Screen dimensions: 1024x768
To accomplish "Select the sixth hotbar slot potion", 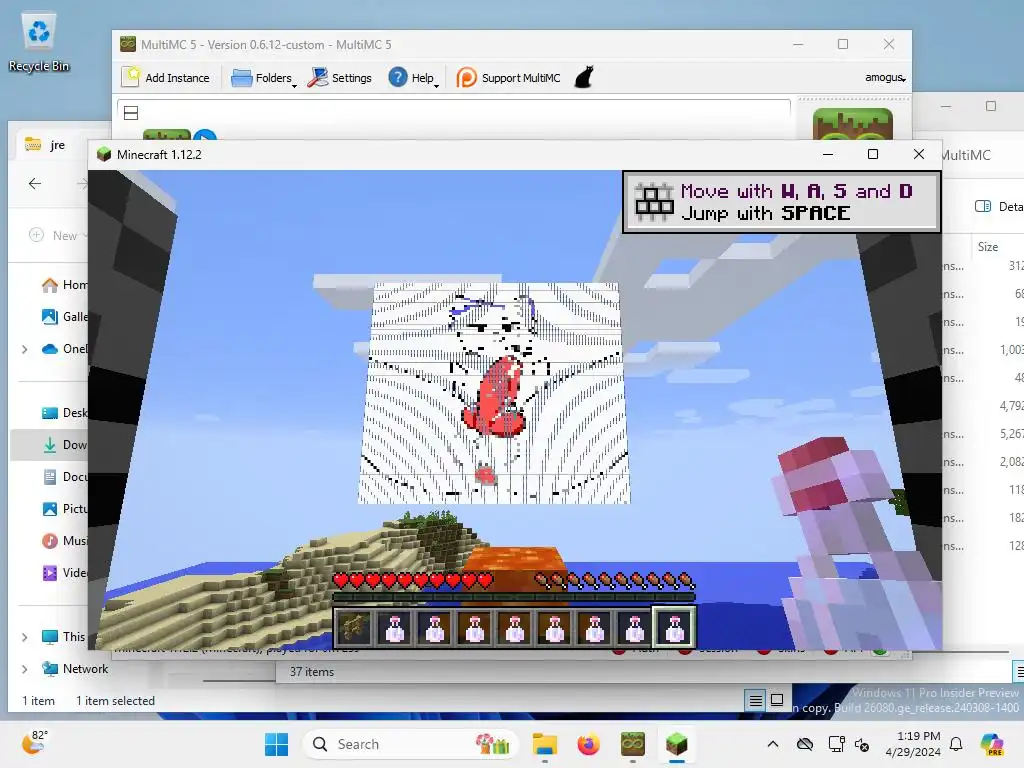I will coord(554,628).
